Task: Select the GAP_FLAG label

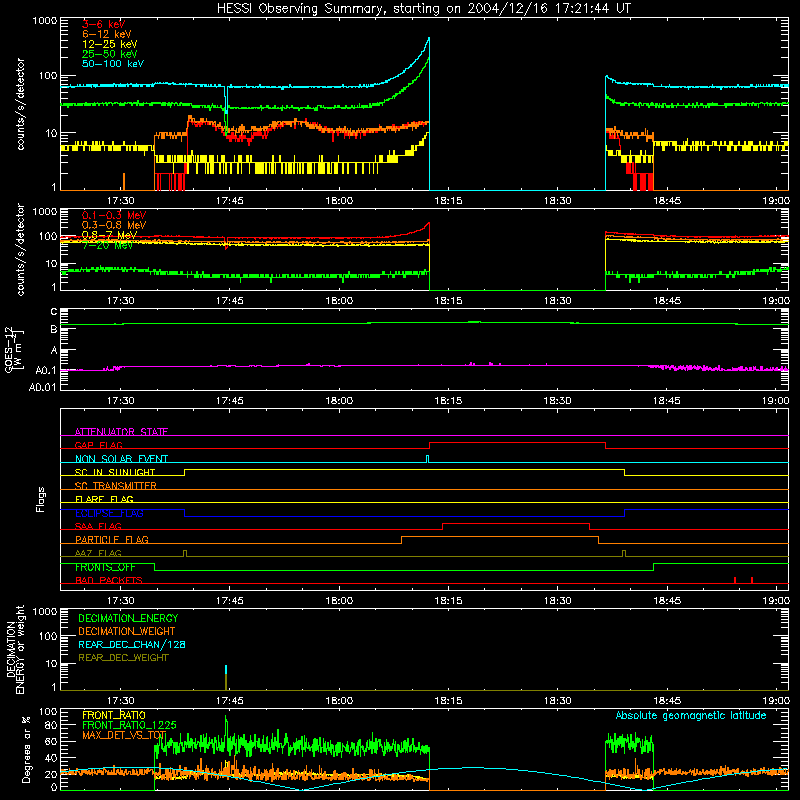Action: (98, 445)
